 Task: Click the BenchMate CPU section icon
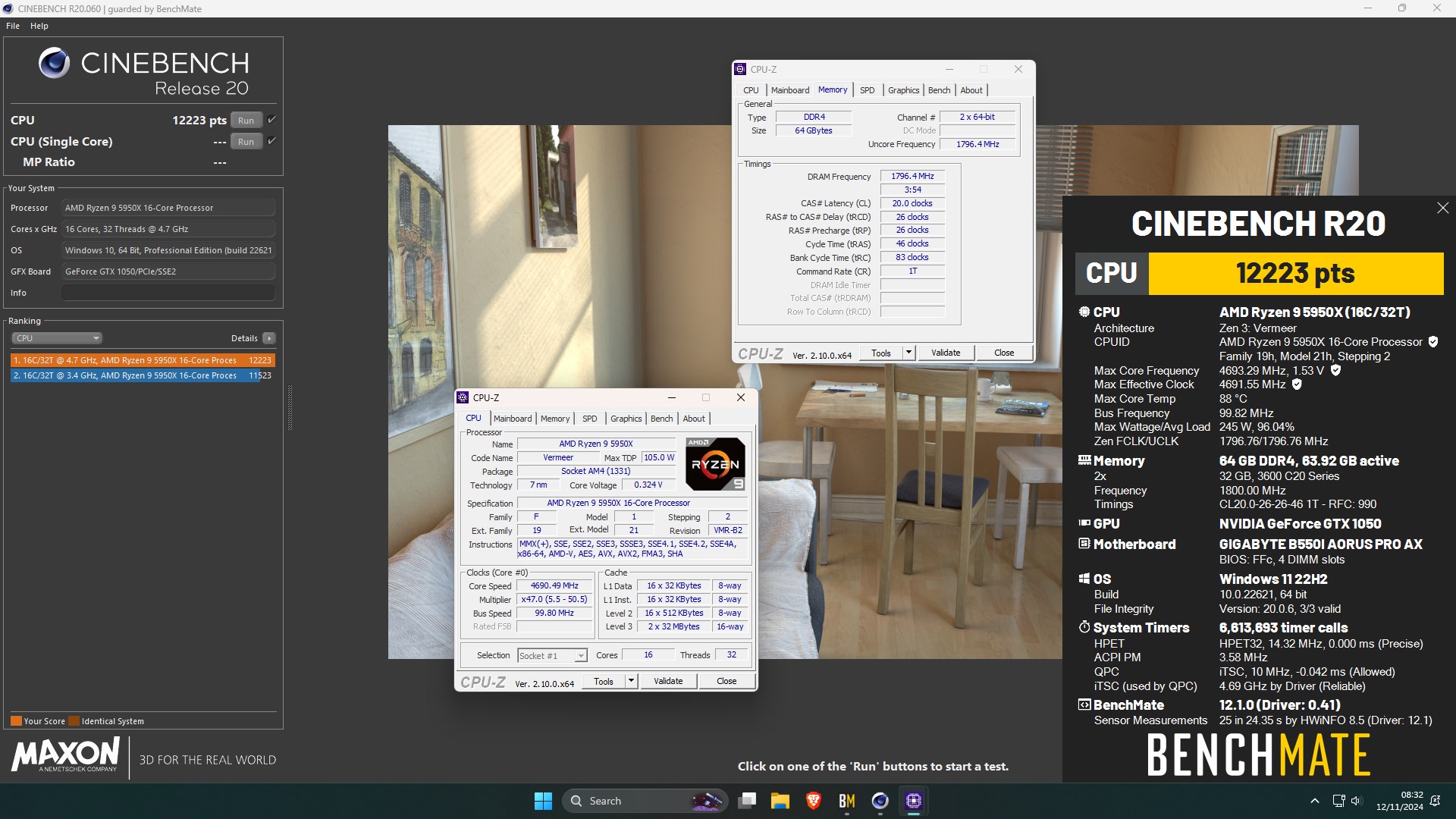(1084, 312)
